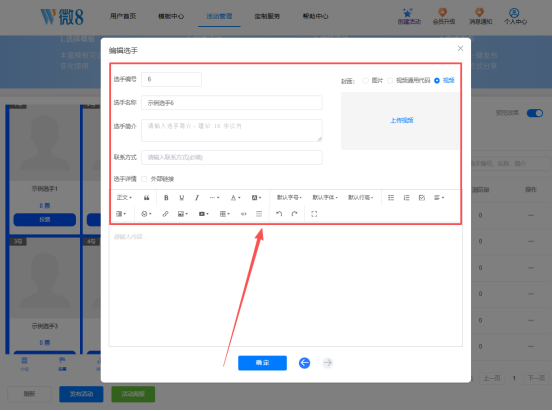The image size is (552, 411).
Task: Insert a block quote in the editor
Action: (146, 198)
